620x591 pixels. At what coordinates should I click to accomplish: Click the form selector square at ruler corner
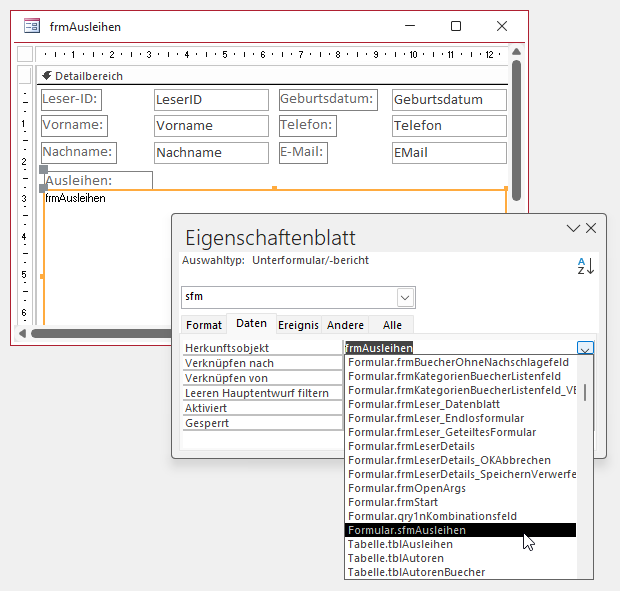point(25,54)
